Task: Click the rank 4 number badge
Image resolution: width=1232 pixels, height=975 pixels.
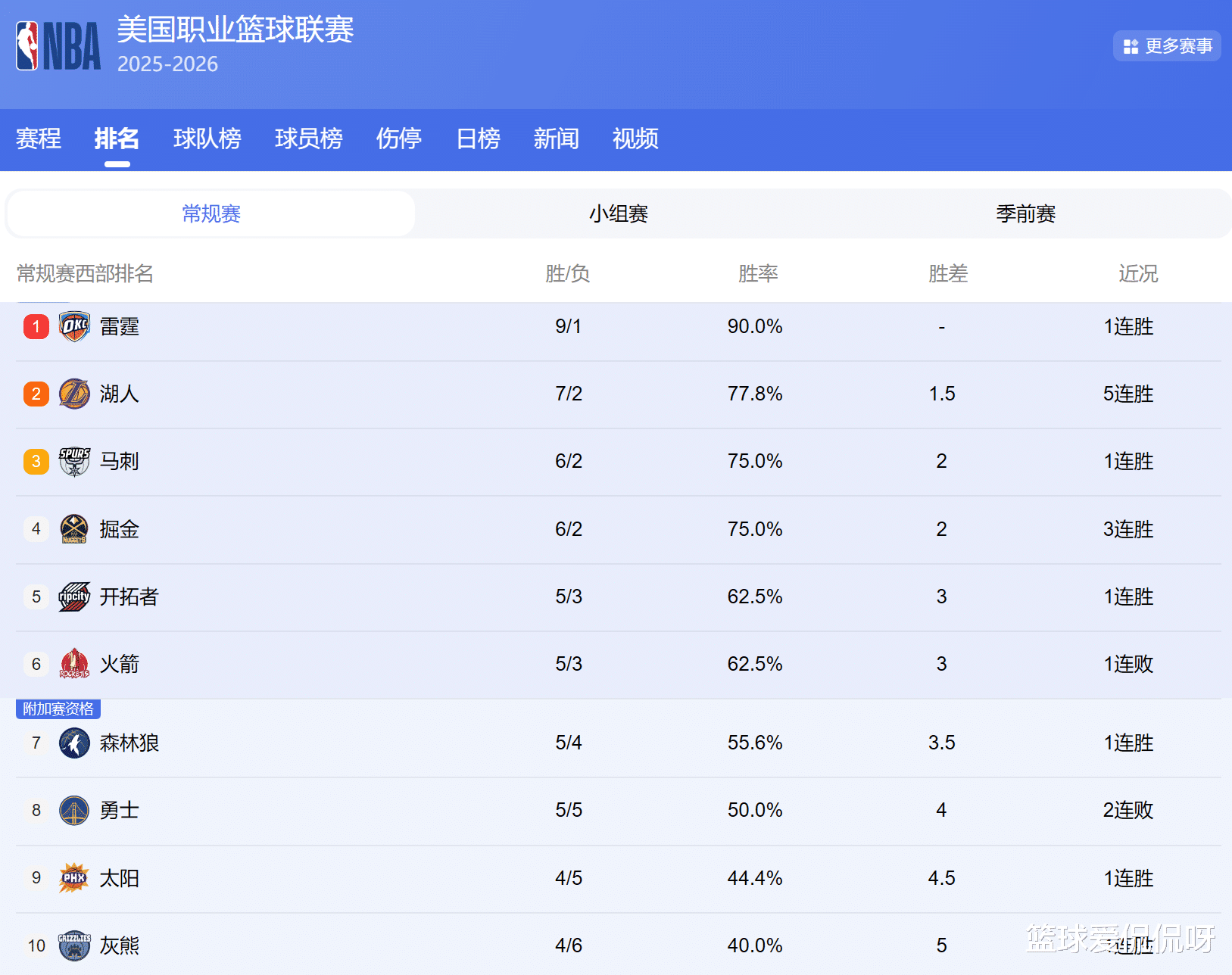Action: pos(36,529)
